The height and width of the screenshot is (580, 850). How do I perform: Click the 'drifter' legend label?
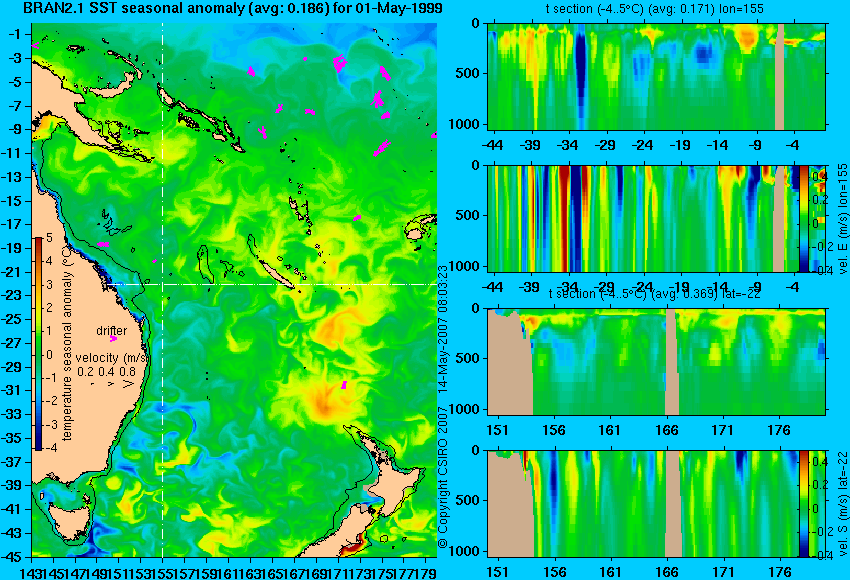[112, 331]
